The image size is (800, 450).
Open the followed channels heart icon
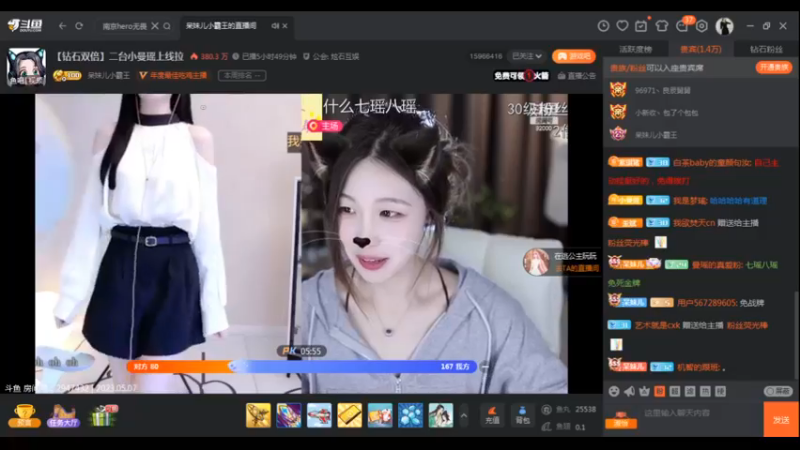[x=622, y=26]
